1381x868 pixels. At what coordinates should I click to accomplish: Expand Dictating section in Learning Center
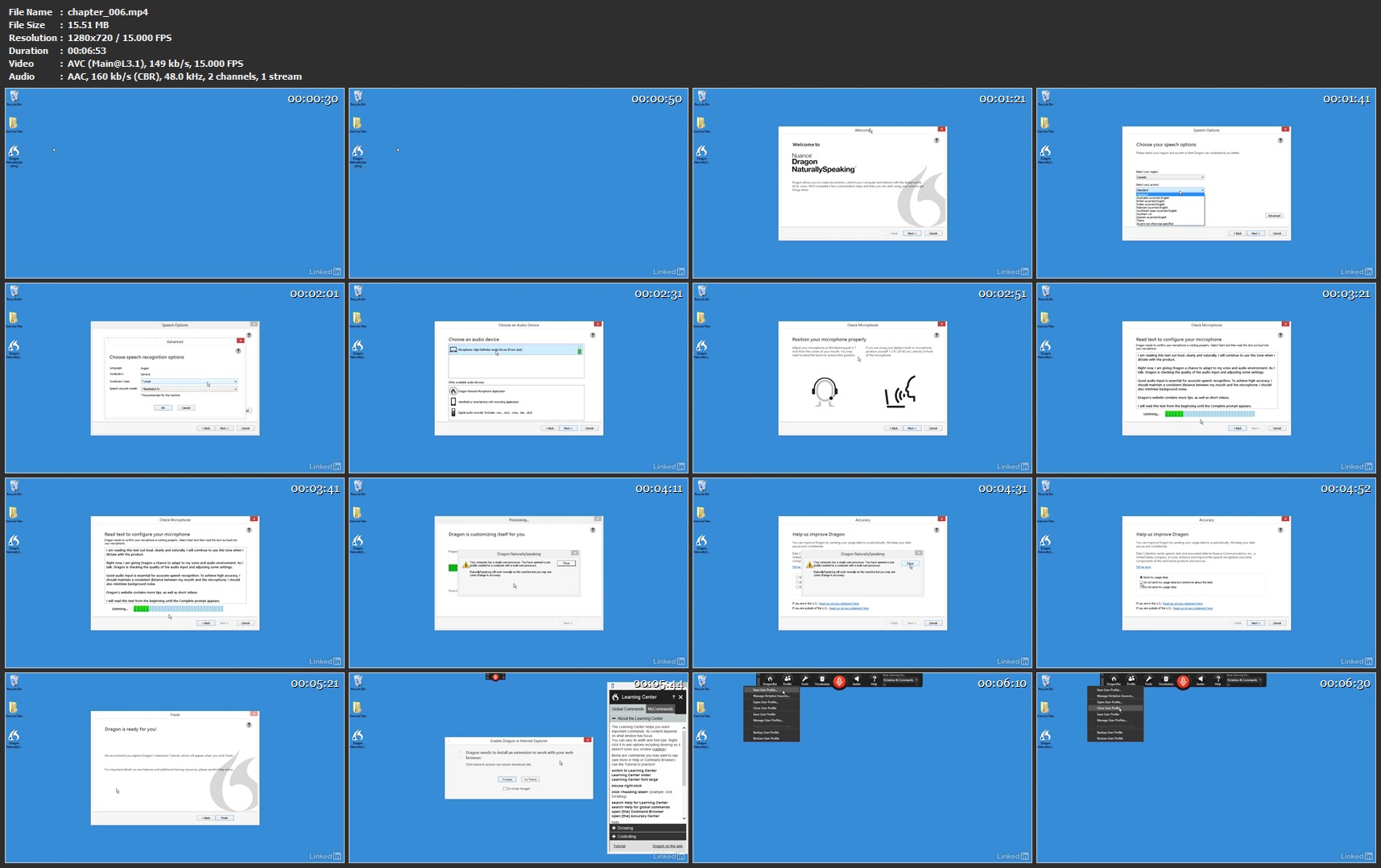pos(647,828)
